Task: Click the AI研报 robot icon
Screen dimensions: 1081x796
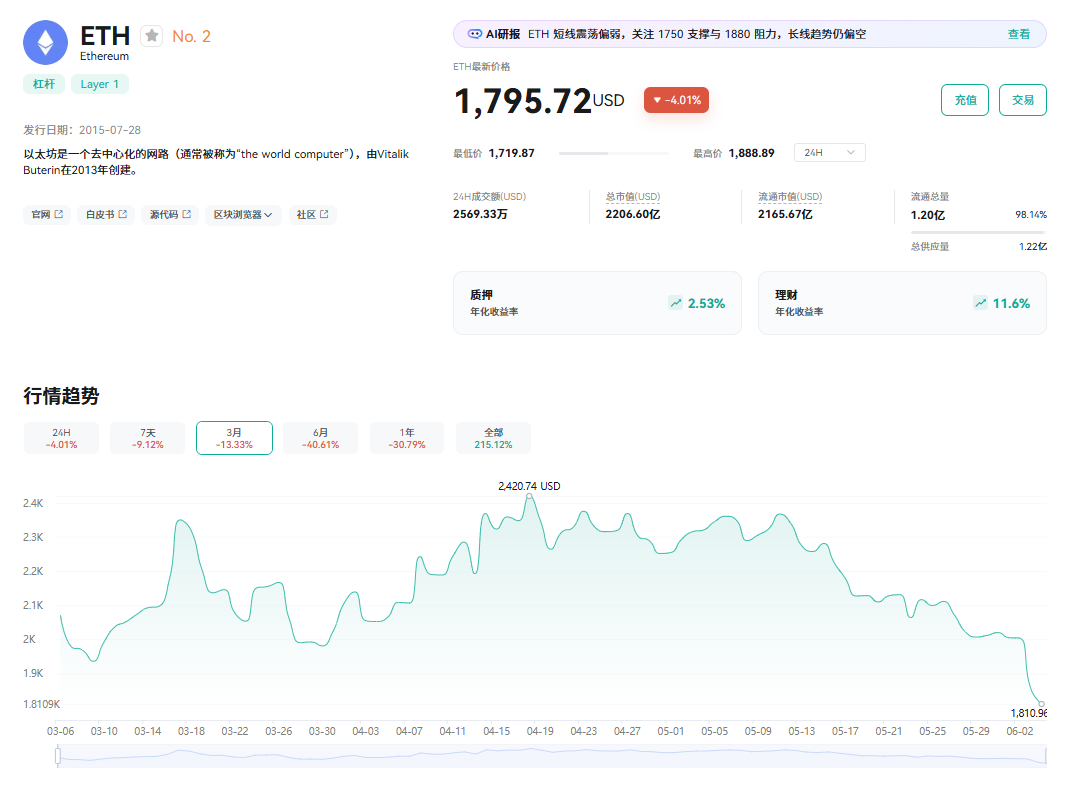Action: click(474, 34)
